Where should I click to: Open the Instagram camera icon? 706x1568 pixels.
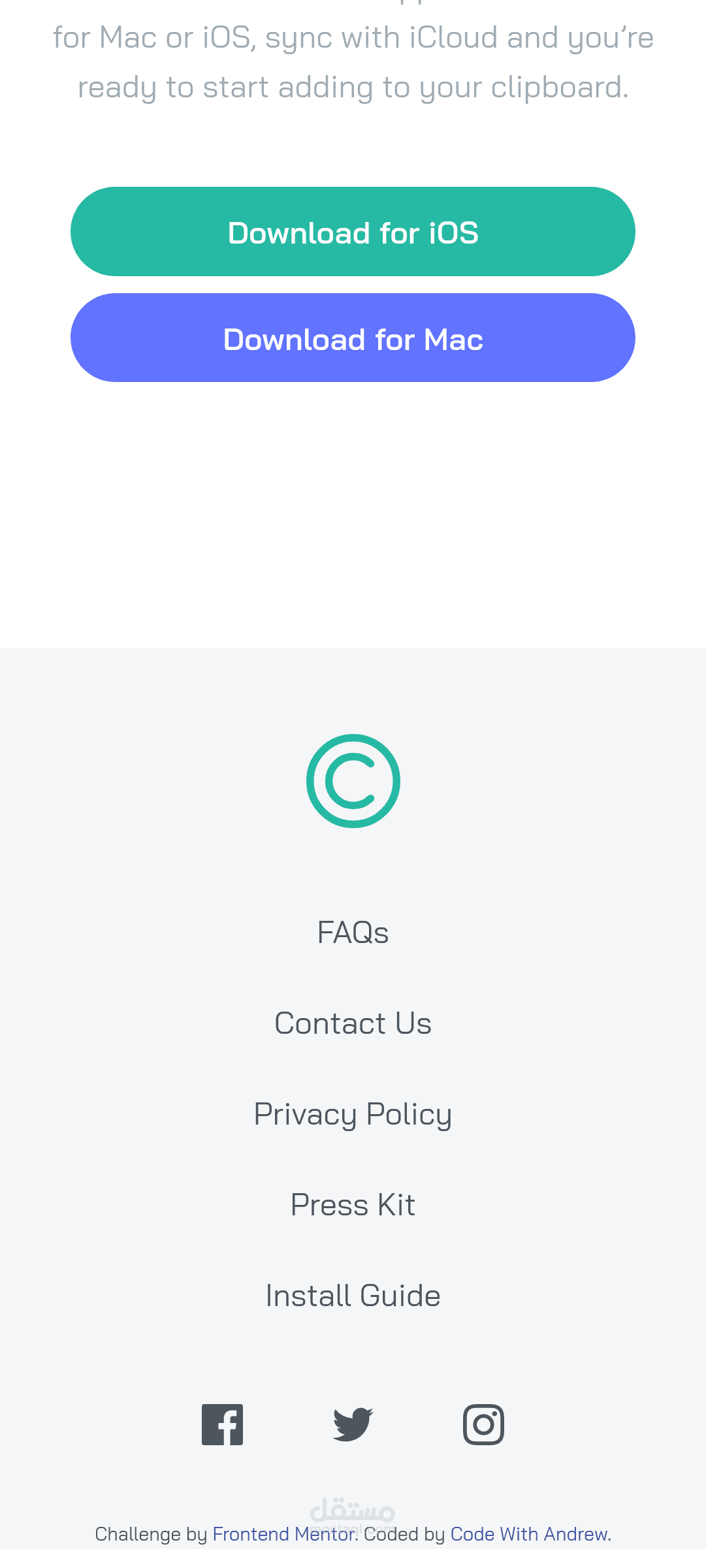pyautogui.click(x=483, y=1424)
